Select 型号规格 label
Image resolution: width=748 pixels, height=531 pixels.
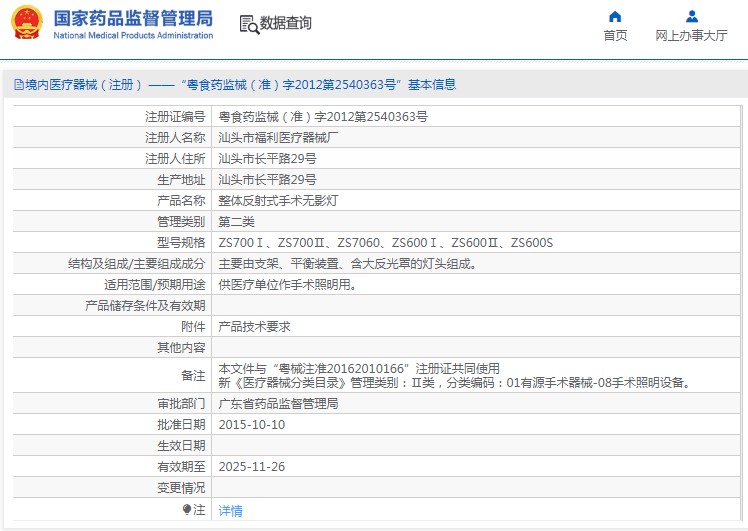181,243
